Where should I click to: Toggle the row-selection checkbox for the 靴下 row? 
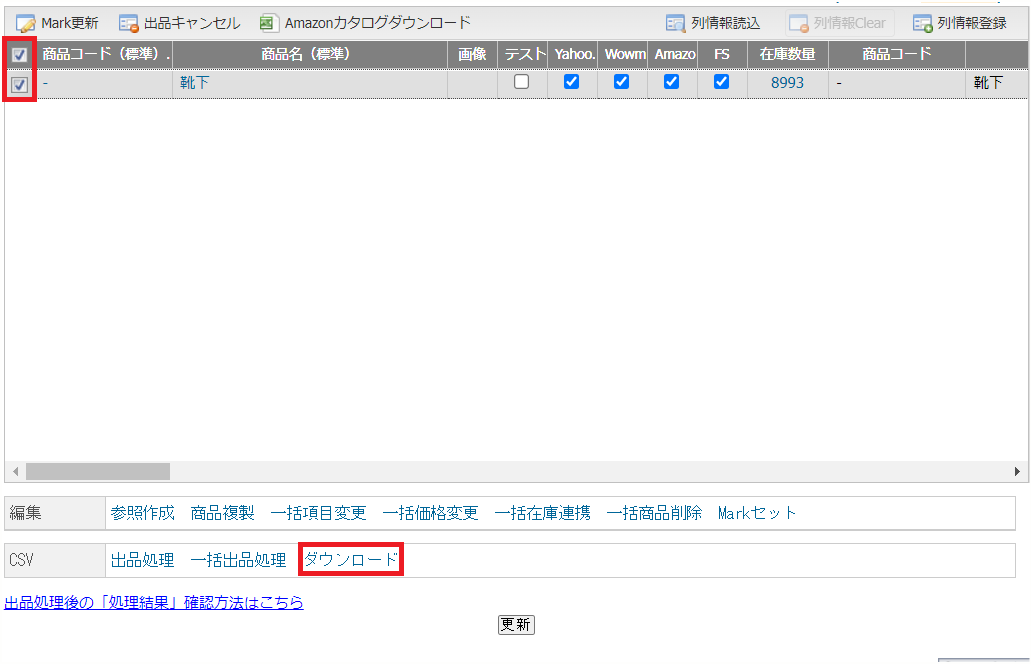tap(20, 84)
